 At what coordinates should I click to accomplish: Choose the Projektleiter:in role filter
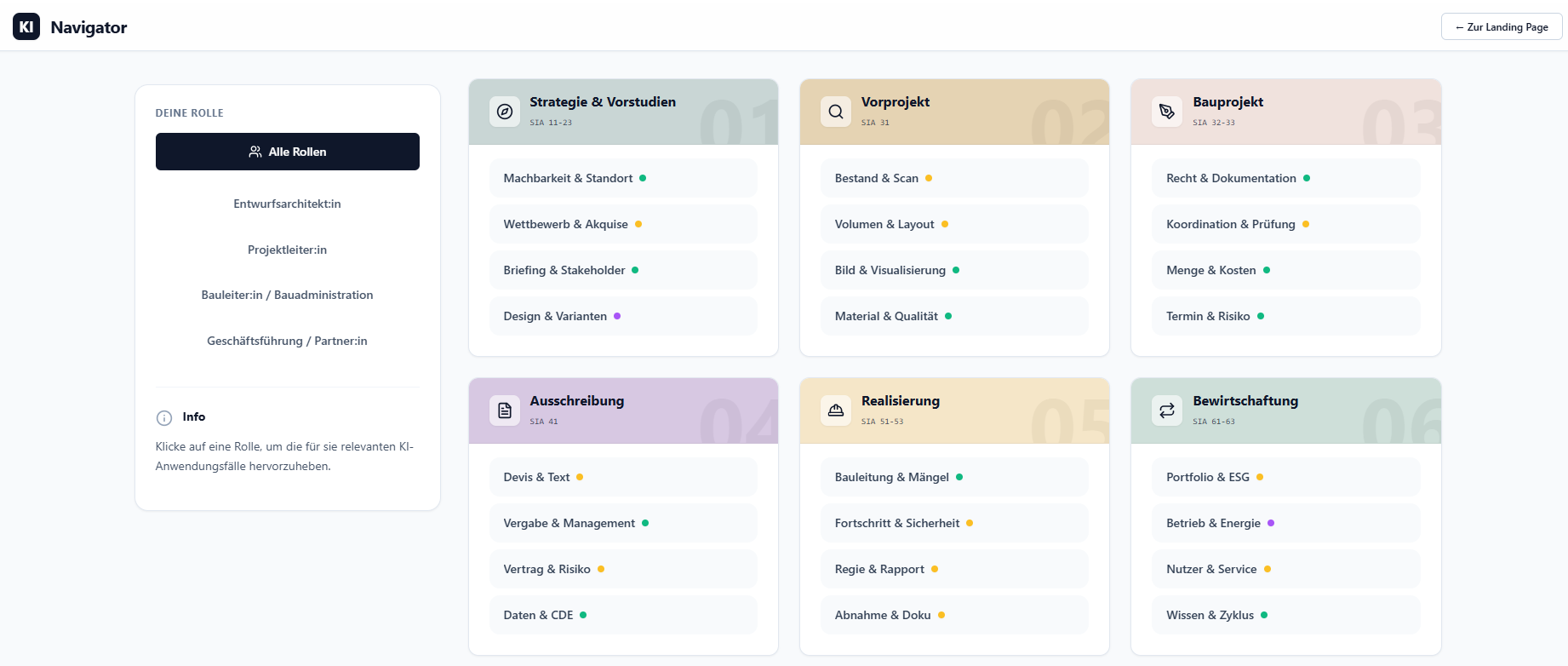click(x=288, y=250)
